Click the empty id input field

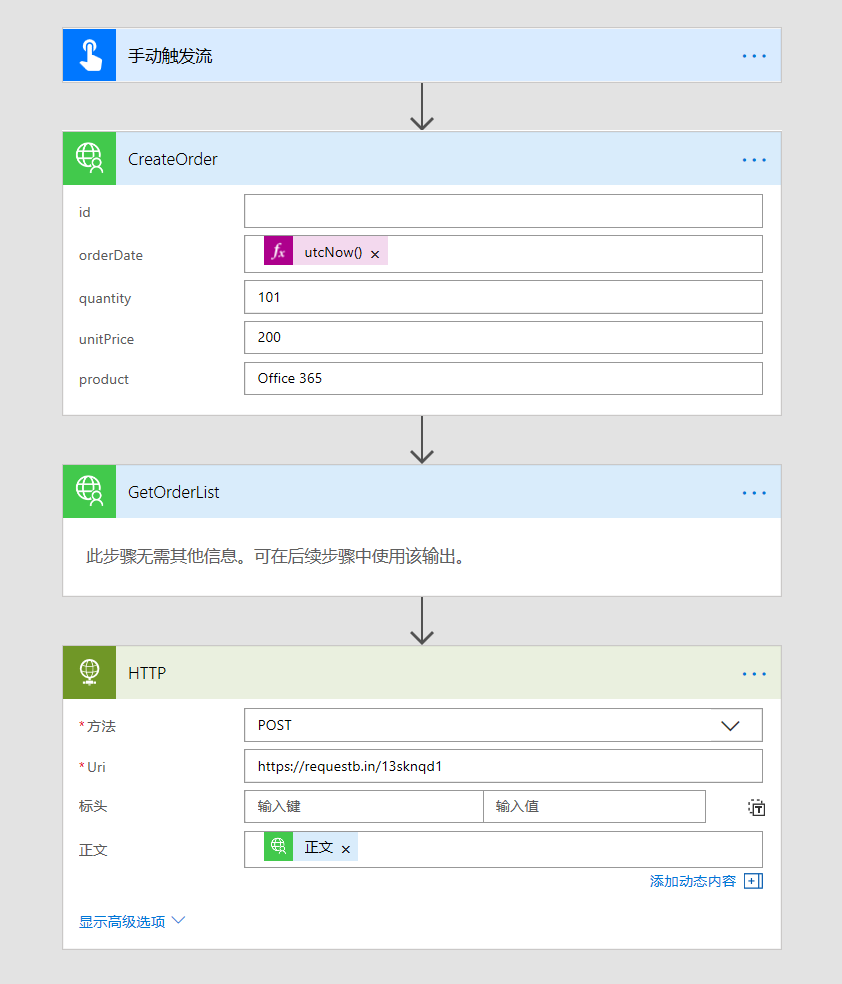click(503, 211)
